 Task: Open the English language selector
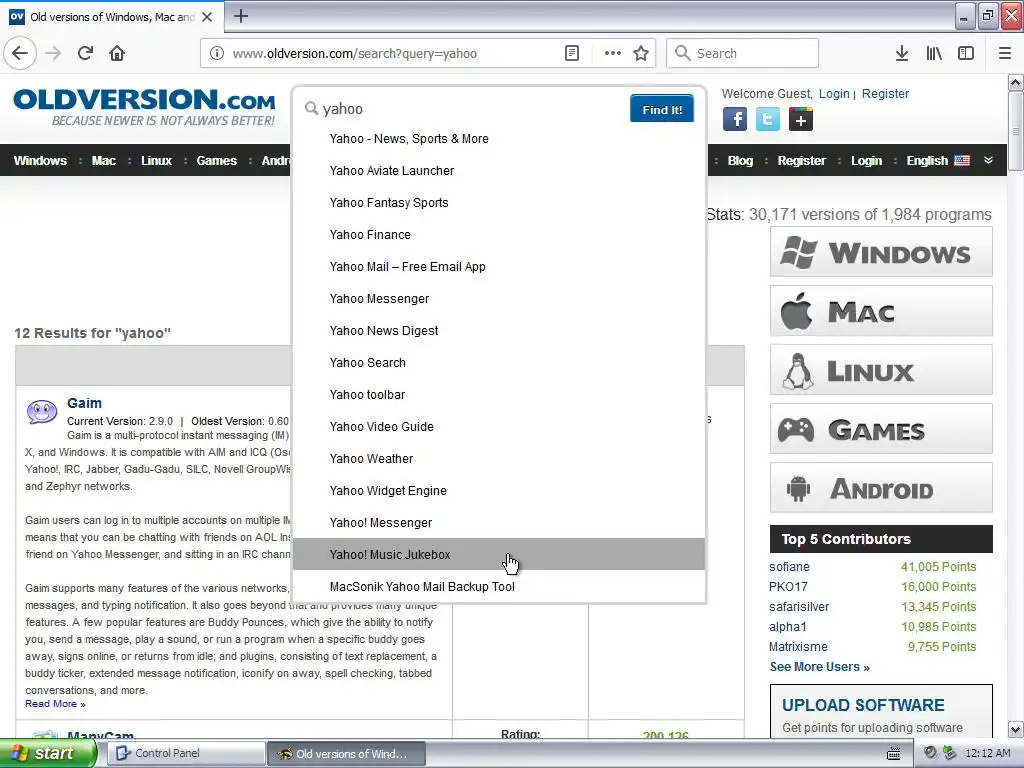938,161
